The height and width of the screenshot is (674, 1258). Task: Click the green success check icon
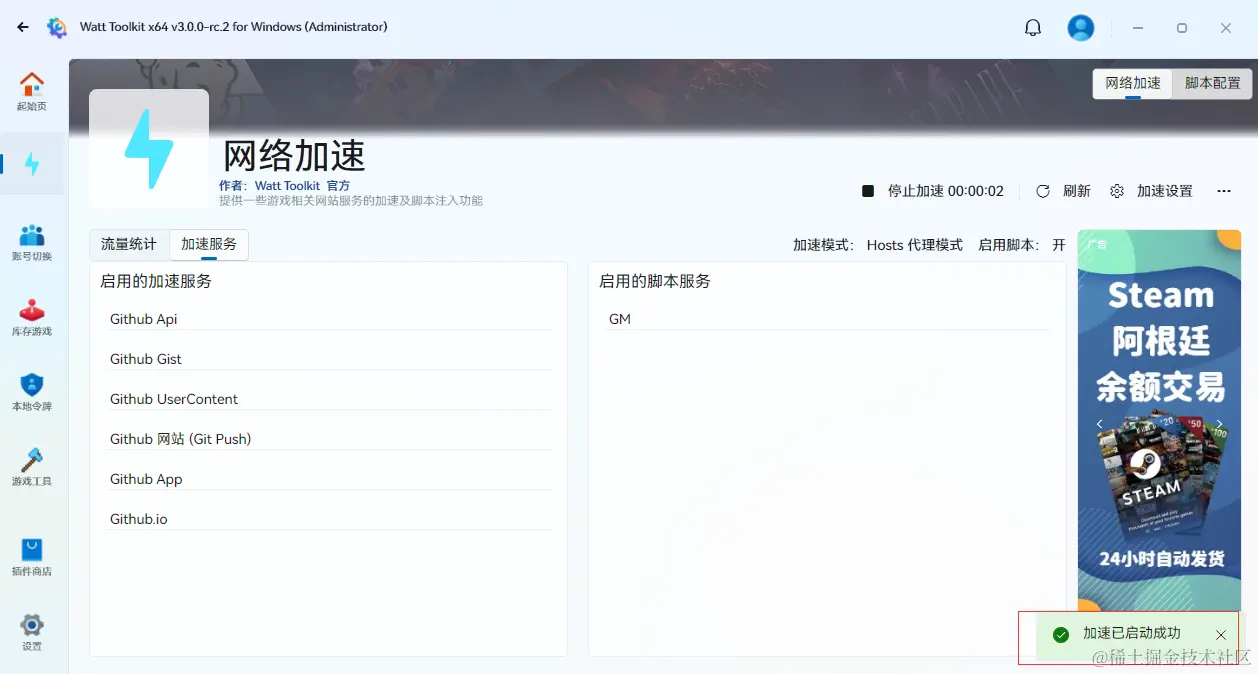click(1061, 635)
